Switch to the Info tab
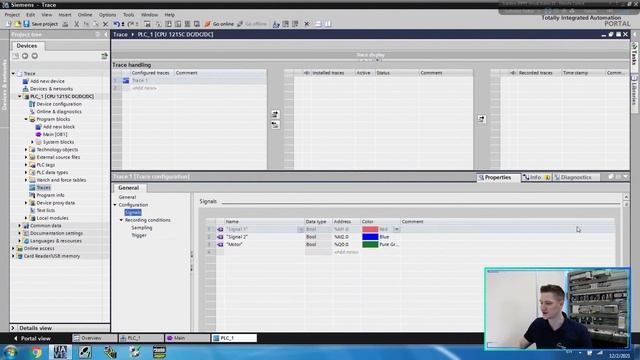This screenshot has height=360, width=640. click(x=537, y=178)
